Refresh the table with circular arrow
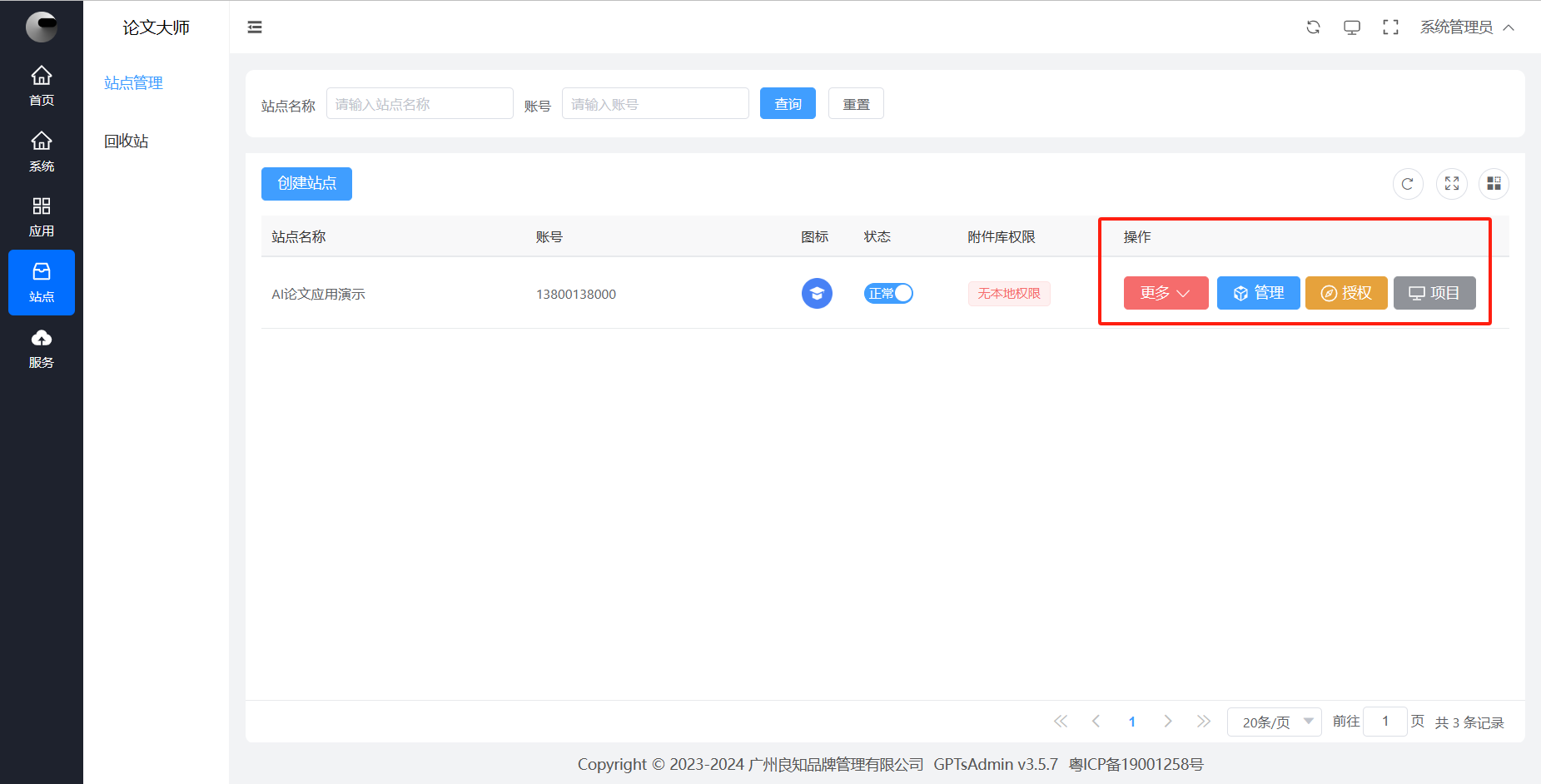The height and width of the screenshot is (784, 1541). click(1408, 184)
